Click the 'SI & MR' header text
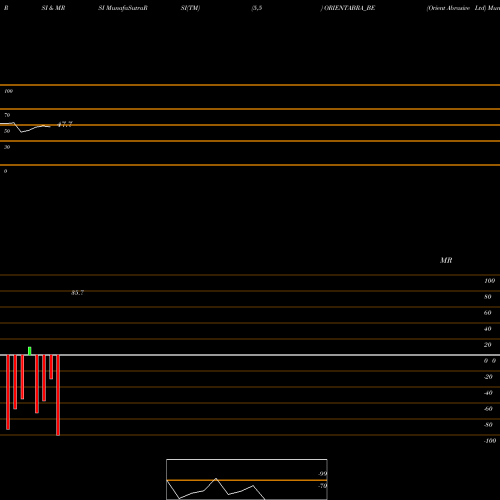Screen dimensions: 500x500 (53, 8)
